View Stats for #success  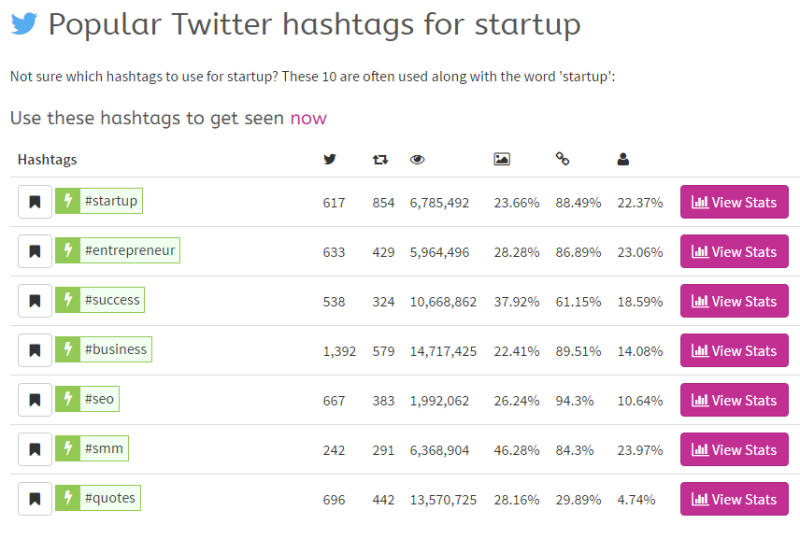[x=734, y=301]
